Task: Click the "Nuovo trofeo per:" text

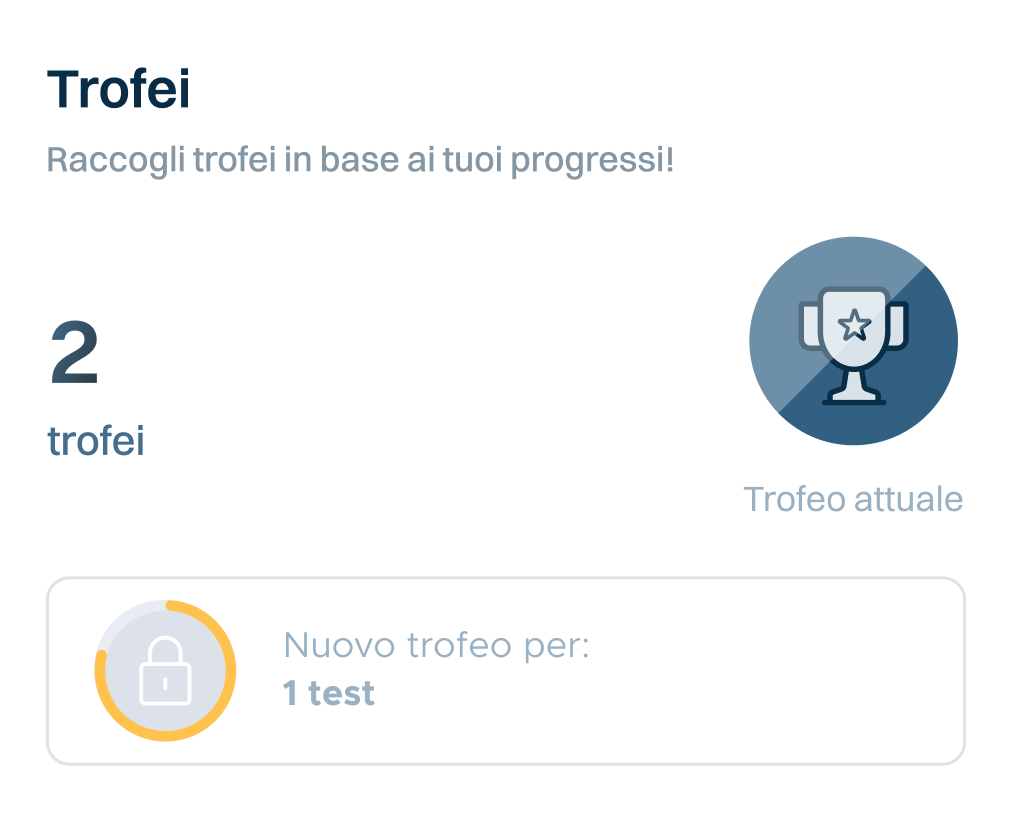Action: (437, 645)
